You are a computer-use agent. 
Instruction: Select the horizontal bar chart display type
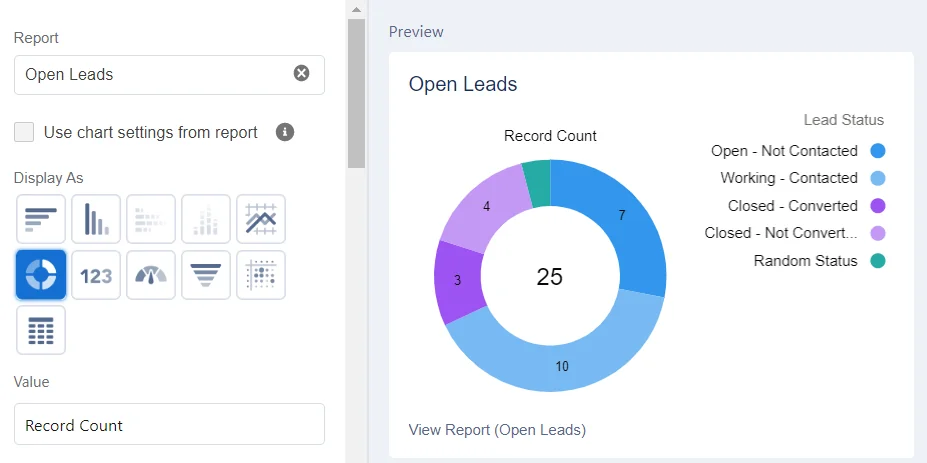pyautogui.click(x=41, y=219)
